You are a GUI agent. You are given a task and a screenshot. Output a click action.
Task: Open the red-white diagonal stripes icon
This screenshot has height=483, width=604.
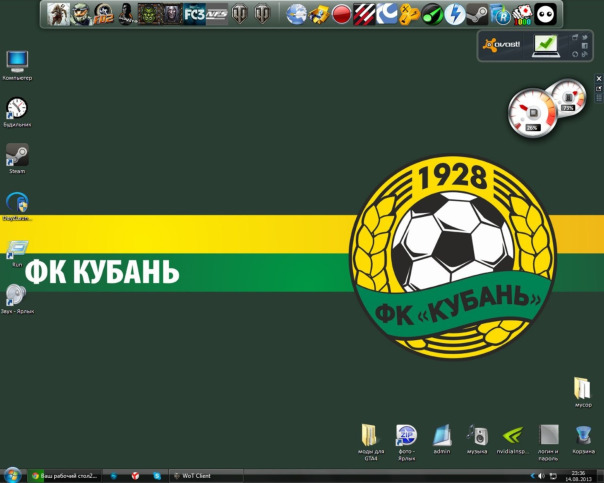click(x=364, y=14)
